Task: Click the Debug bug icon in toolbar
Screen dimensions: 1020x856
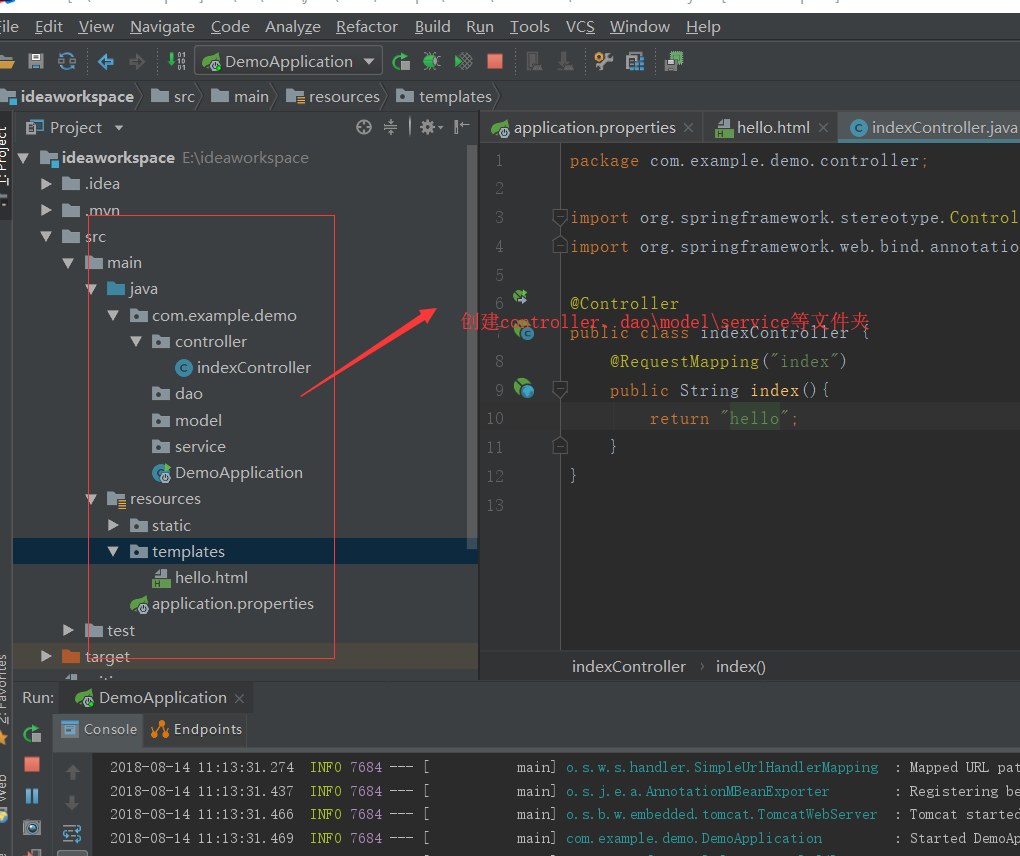Action: click(x=431, y=62)
